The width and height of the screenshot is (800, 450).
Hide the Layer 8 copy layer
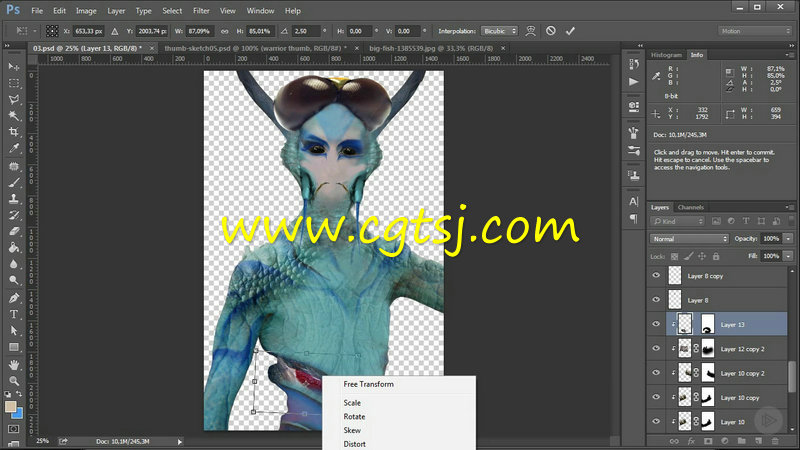click(x=656, y=276)
